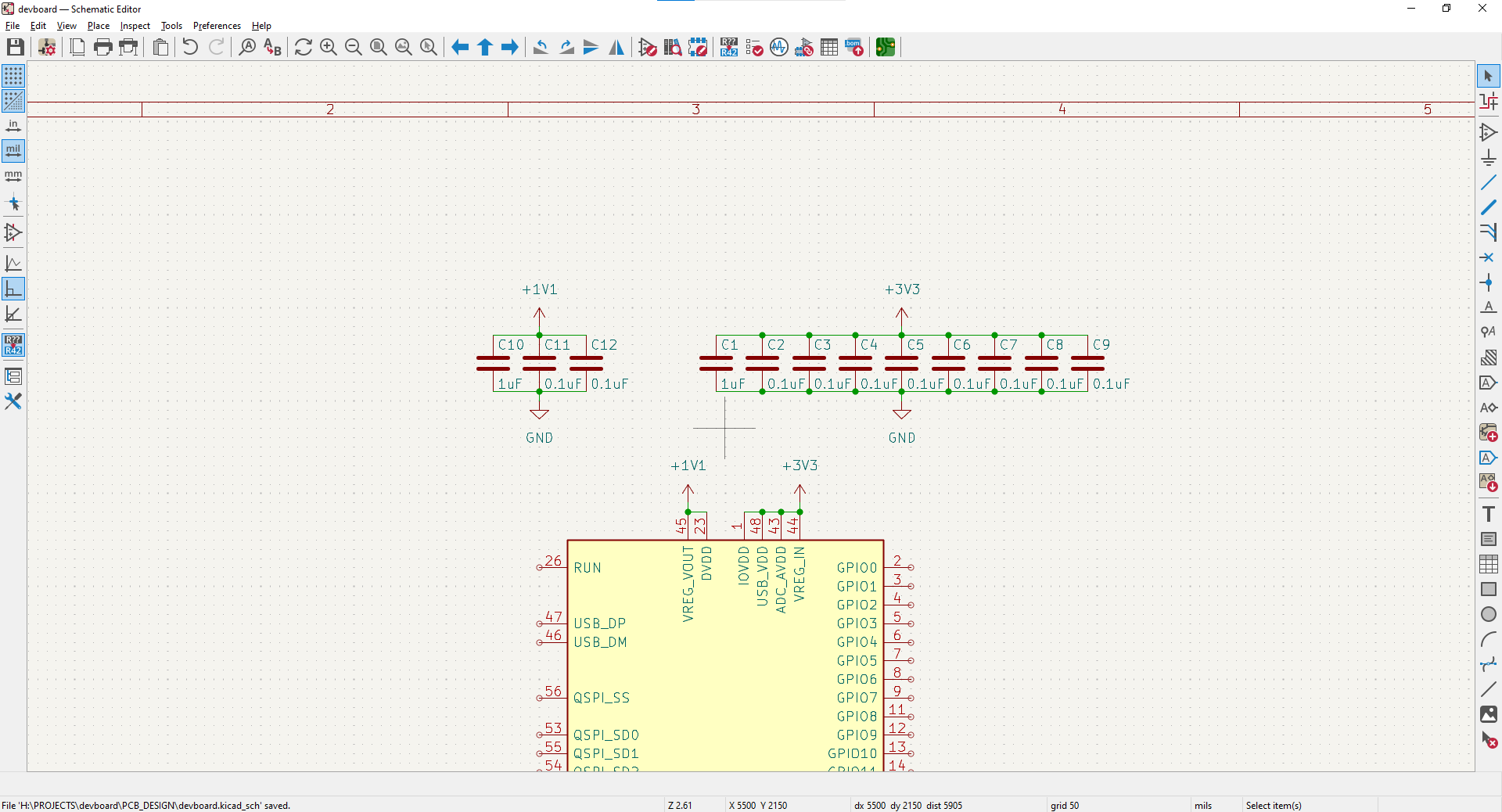Screen dimensions: 1502x812
Task: Click the Print button
Action: point(103,48)
